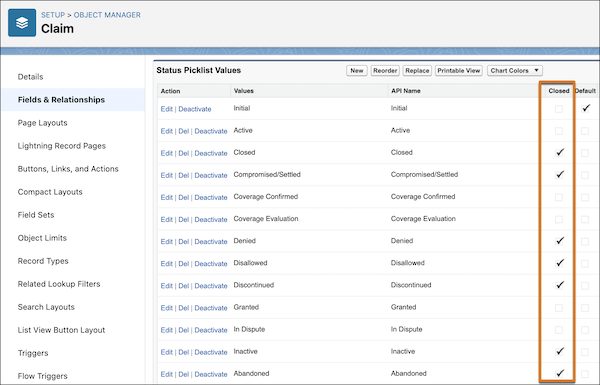Screen dimensions: 600x385
Task: Deactivate the Coverage Evaluation value
Action: click(211, 219)
